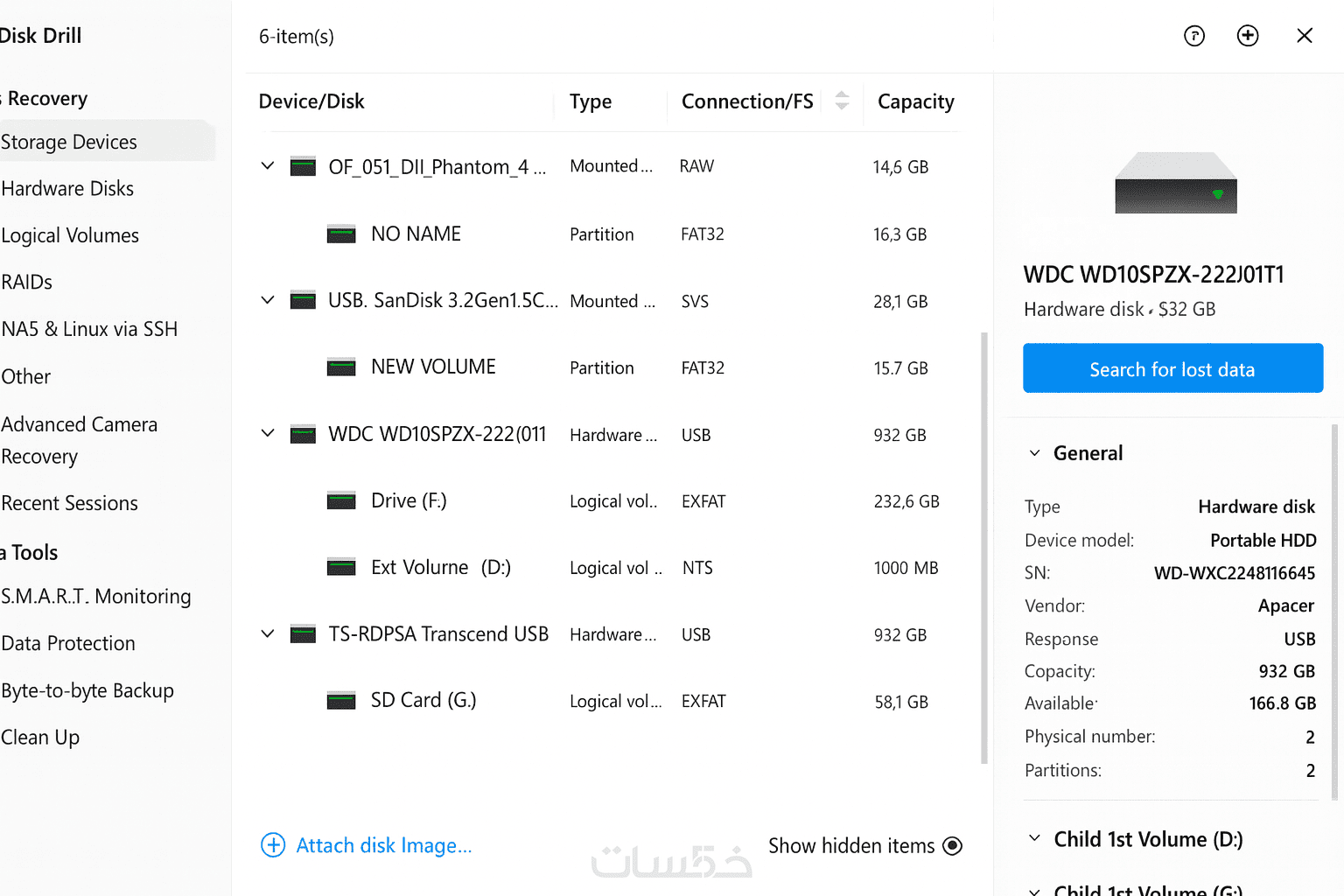The image size is (1344, 896).
Task: Open Recent Sessions in sidebar
Action: pos(69,503)
